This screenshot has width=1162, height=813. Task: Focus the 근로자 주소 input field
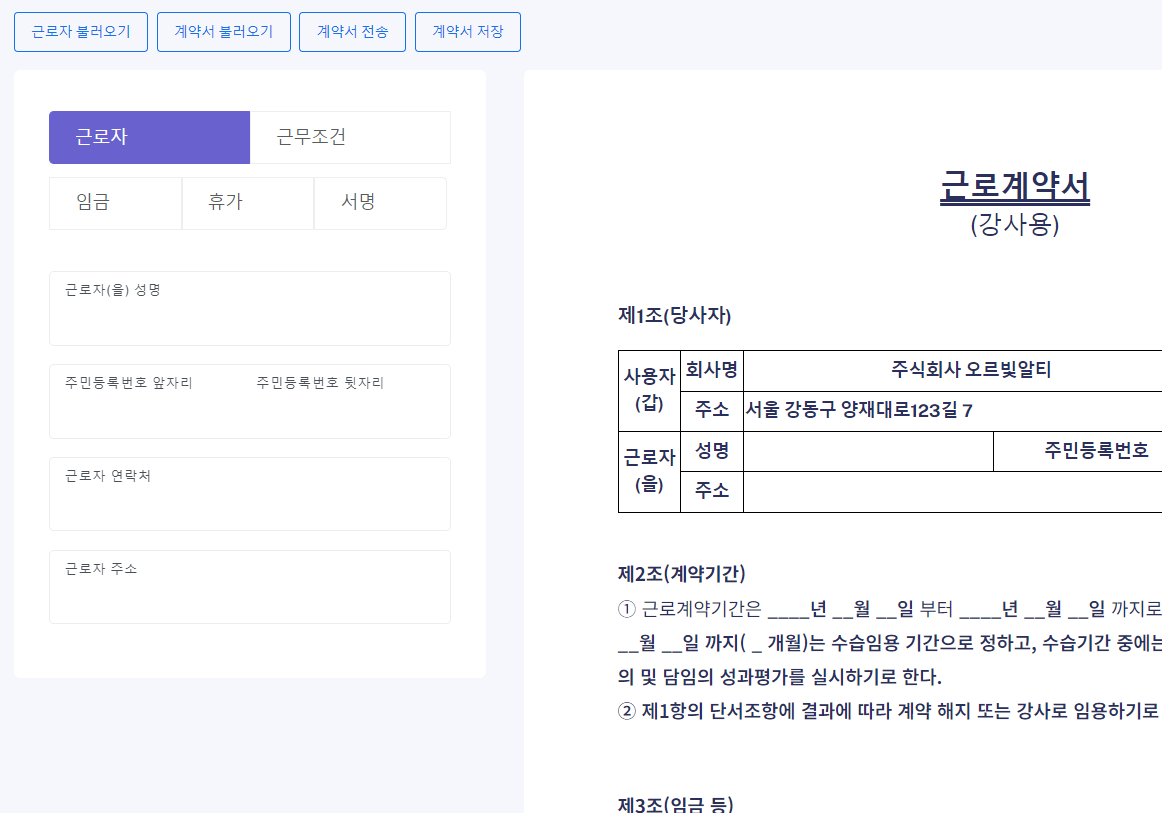pyautogui.click(x=249, y=594)
